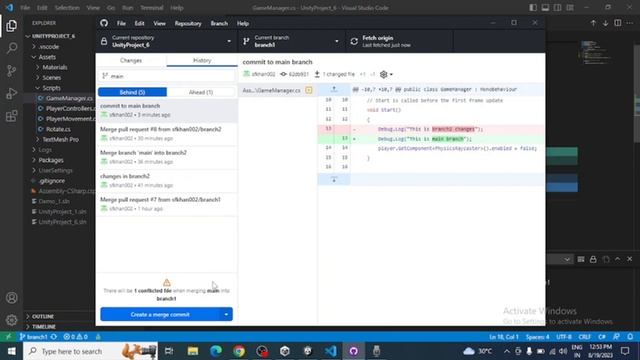Go to previous change arrow in VS Code editor
640x360 pixels.
point(593,23)
